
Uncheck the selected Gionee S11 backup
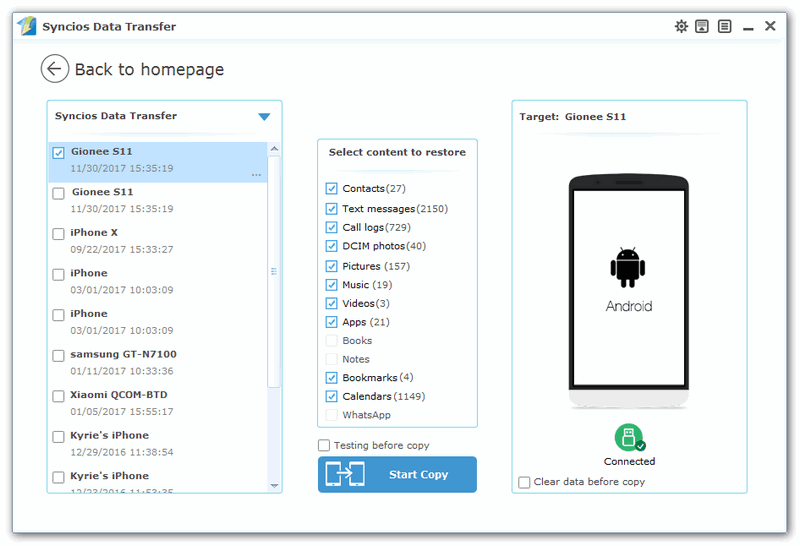pyautogui.click(x=59, y=153)
